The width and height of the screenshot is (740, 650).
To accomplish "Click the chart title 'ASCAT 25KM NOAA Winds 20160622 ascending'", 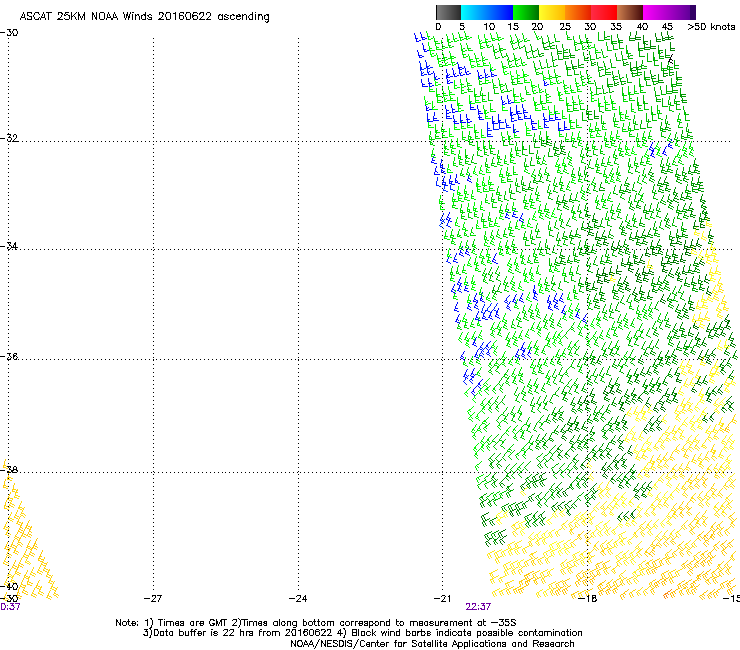I will pos(144,17).
